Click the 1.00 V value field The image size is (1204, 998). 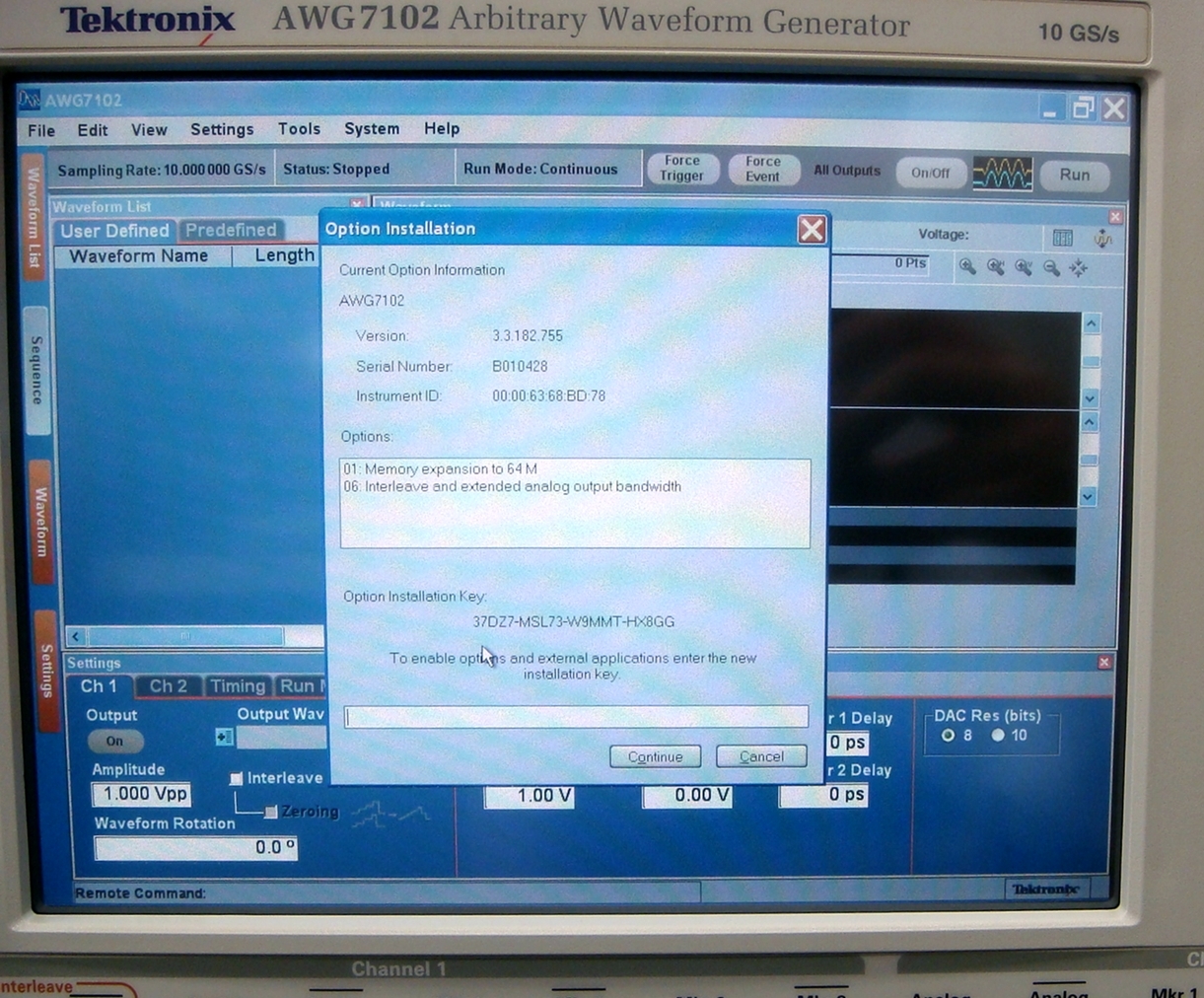pyautogui.click(x=530, y=796)
